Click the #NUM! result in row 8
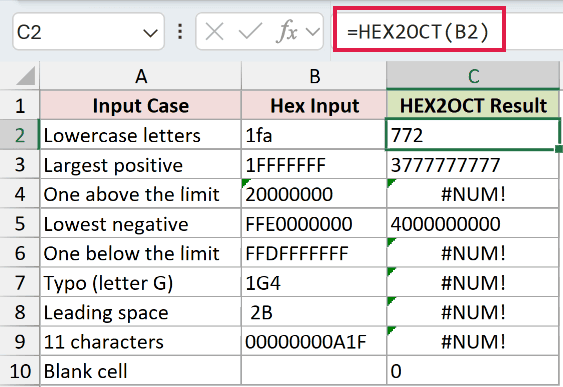The height and width of the screenshot is (387, 563). (x=473, y=312)
